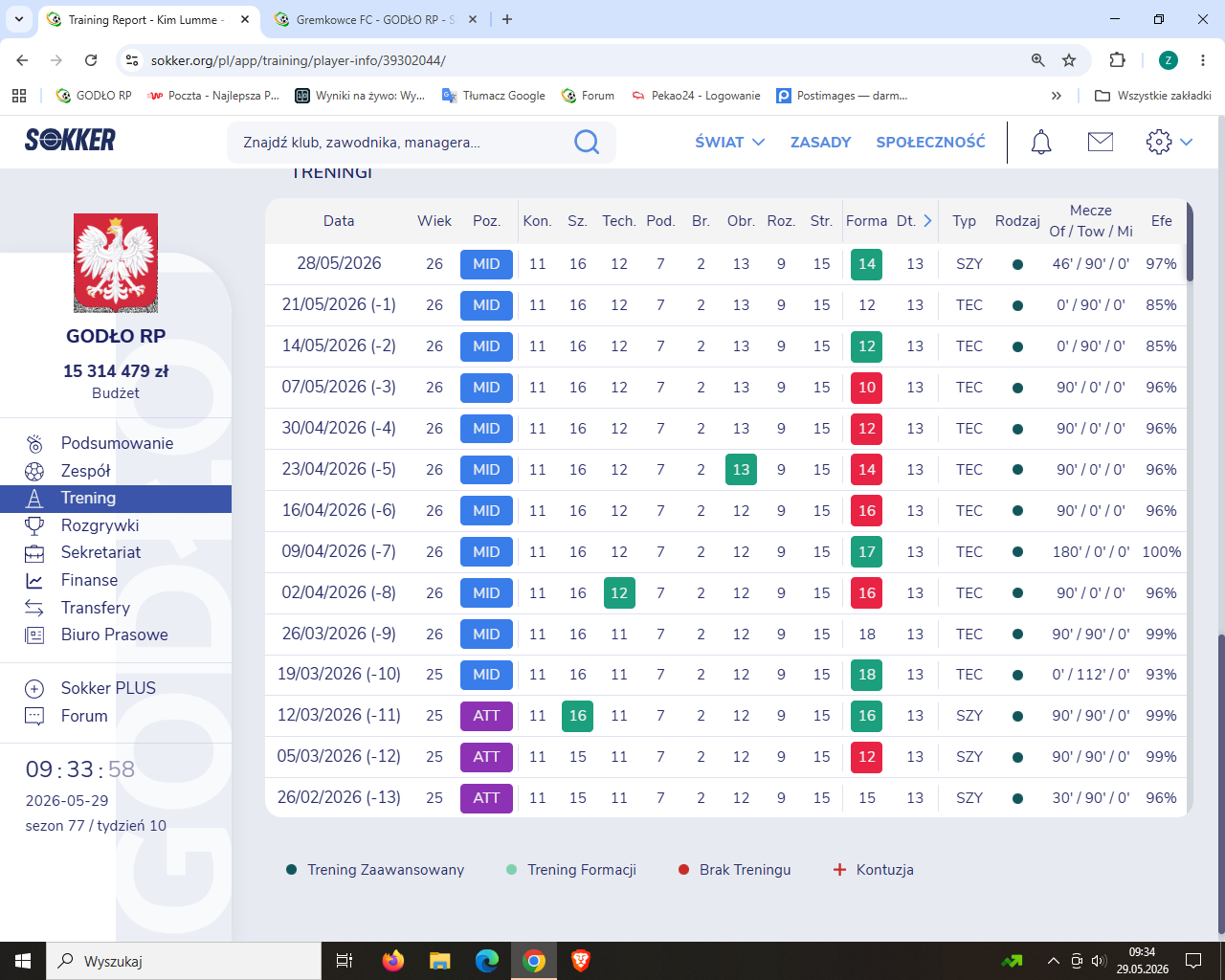This screenshot has width=1225, height=980.
Task: Expand table columns with arrow after Dt.
Action: (927, 220)
